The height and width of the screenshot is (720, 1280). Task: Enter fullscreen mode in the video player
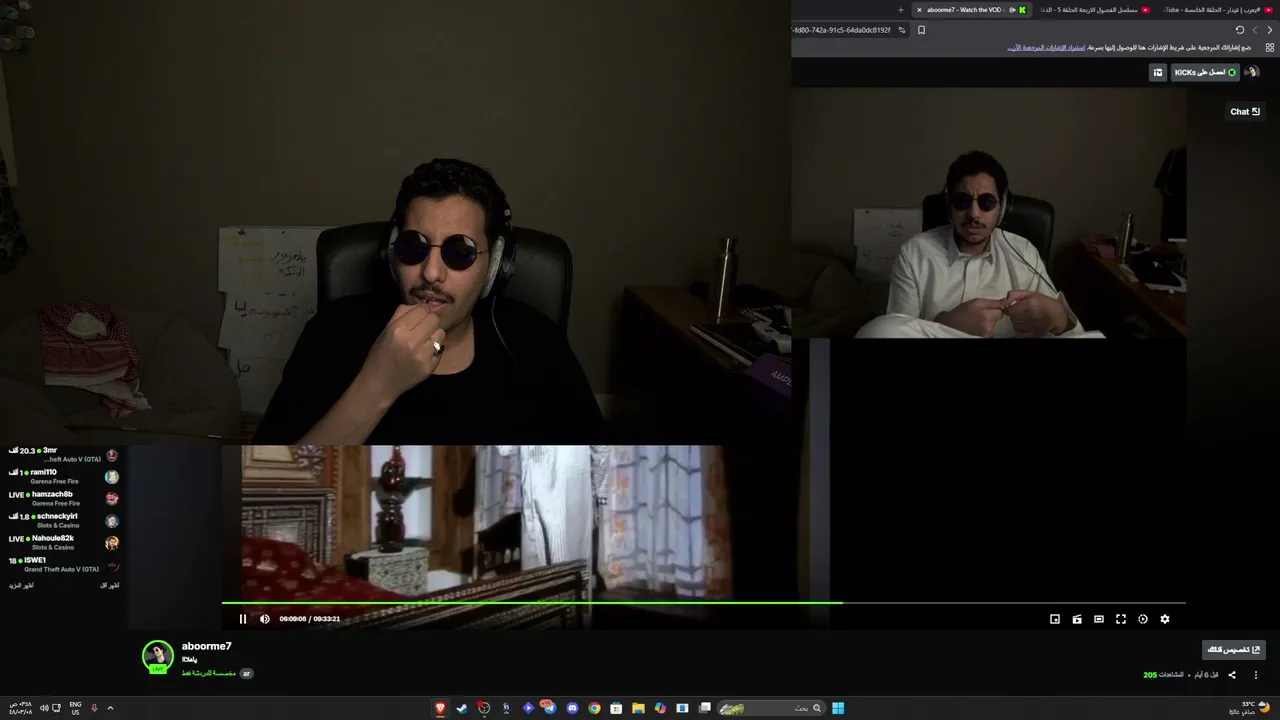1121,619
